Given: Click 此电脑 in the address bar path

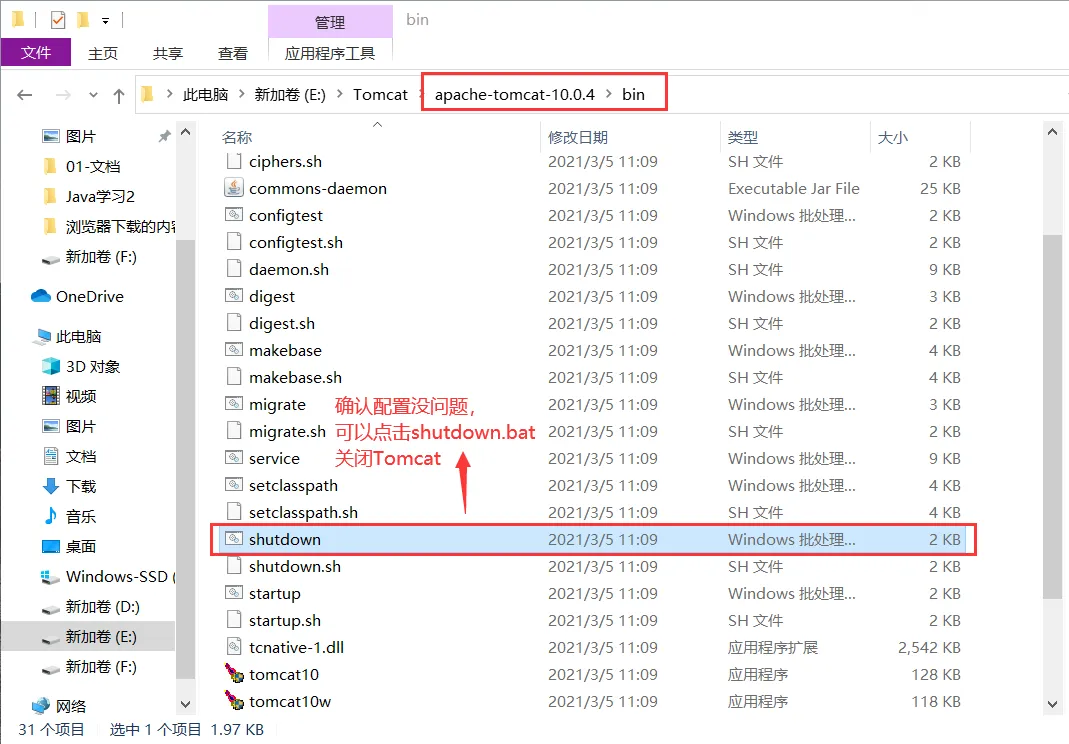Looking at the screenshot, I should (x=205, y=95).
